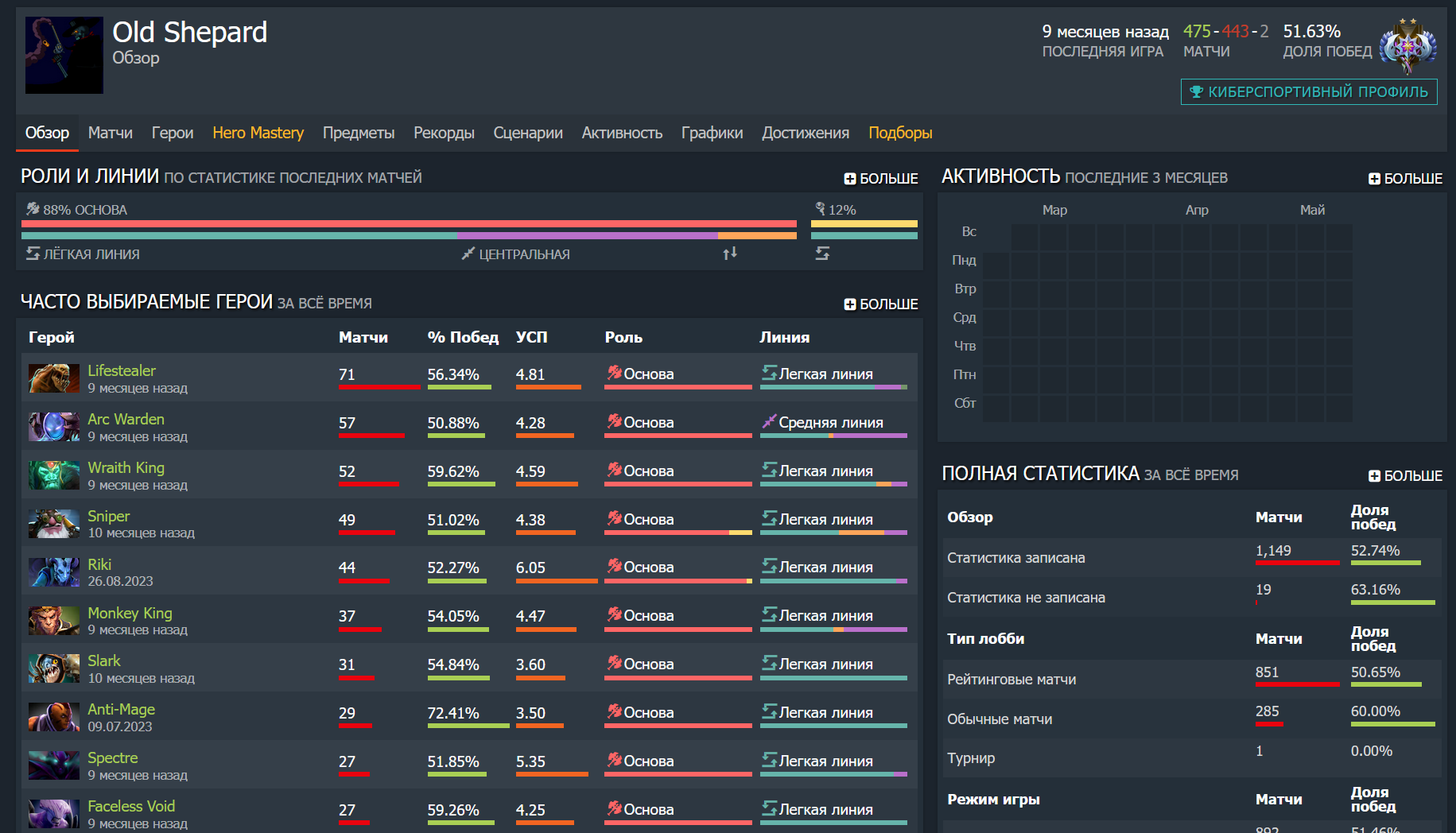
Task: Click the 72.41% Anti-Mage win rate
Action: [x=453, y=713]
